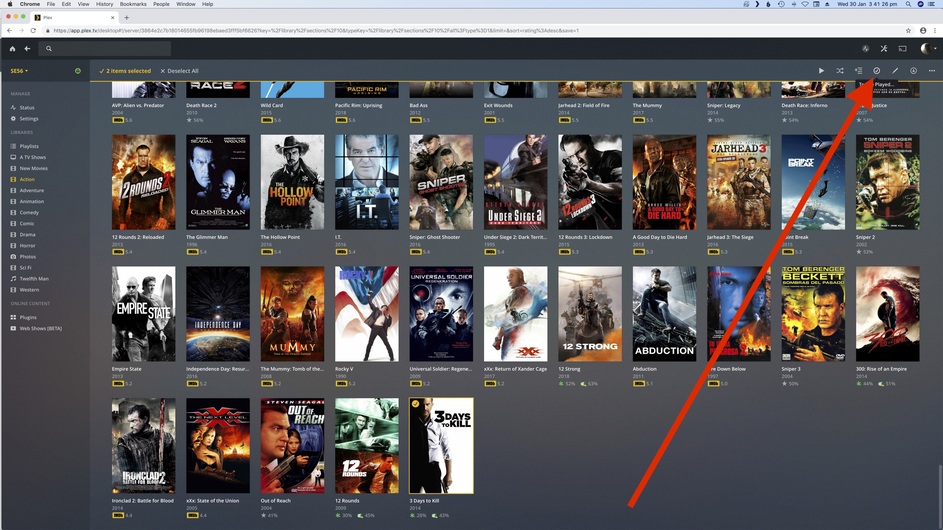Click the Ironclad 2: Battle for Blood title

click(143, 501)
